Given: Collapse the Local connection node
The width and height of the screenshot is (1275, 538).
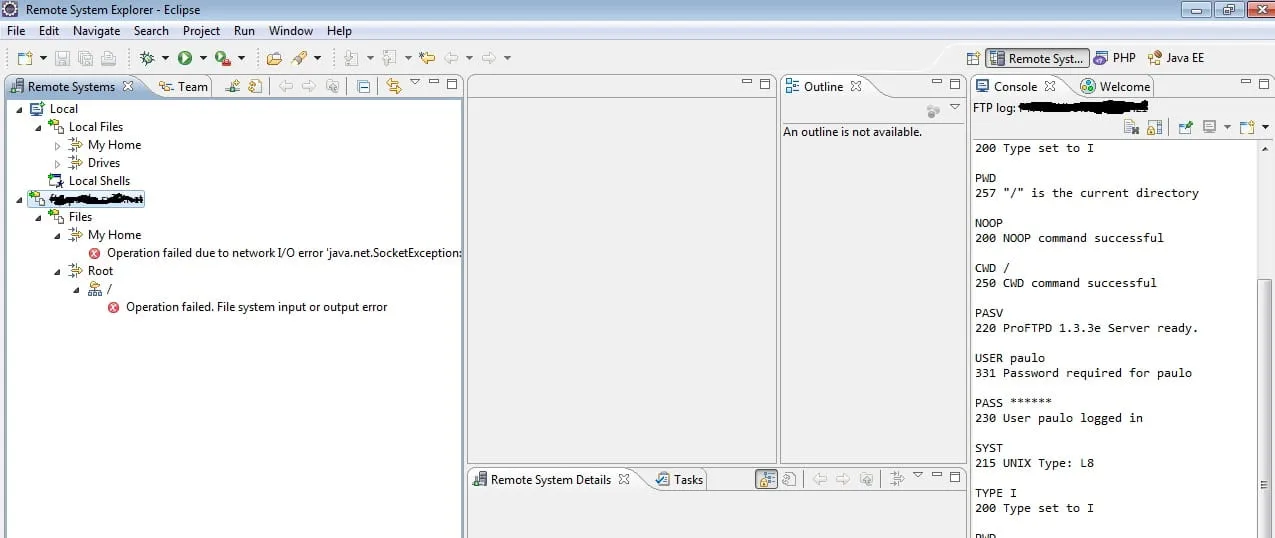Looking at the screenshot, I should [x=19, y=110].
